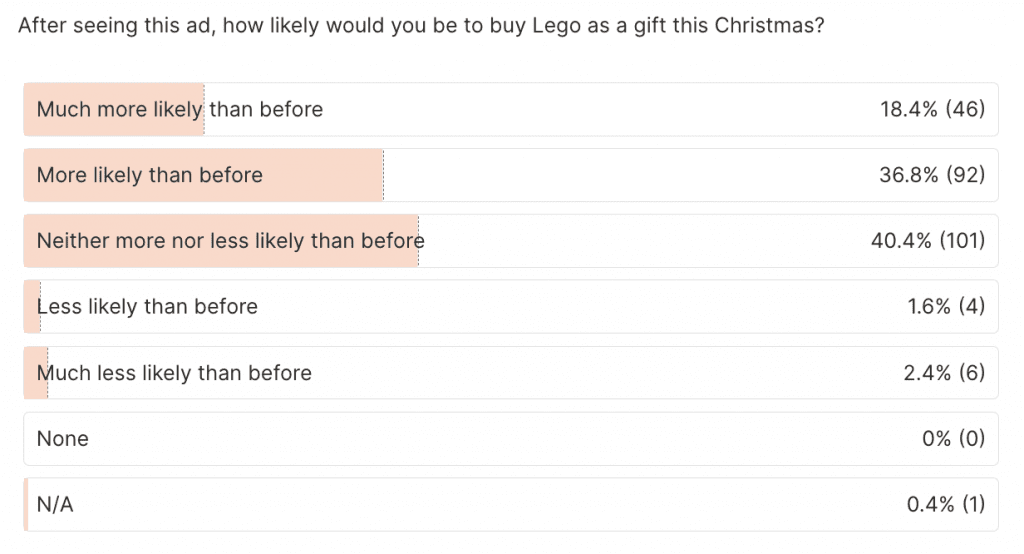Click the 40.4% (101) result value
Image resolution: width=1024 pixels, height=554 pixels.
tap(928, 241)
